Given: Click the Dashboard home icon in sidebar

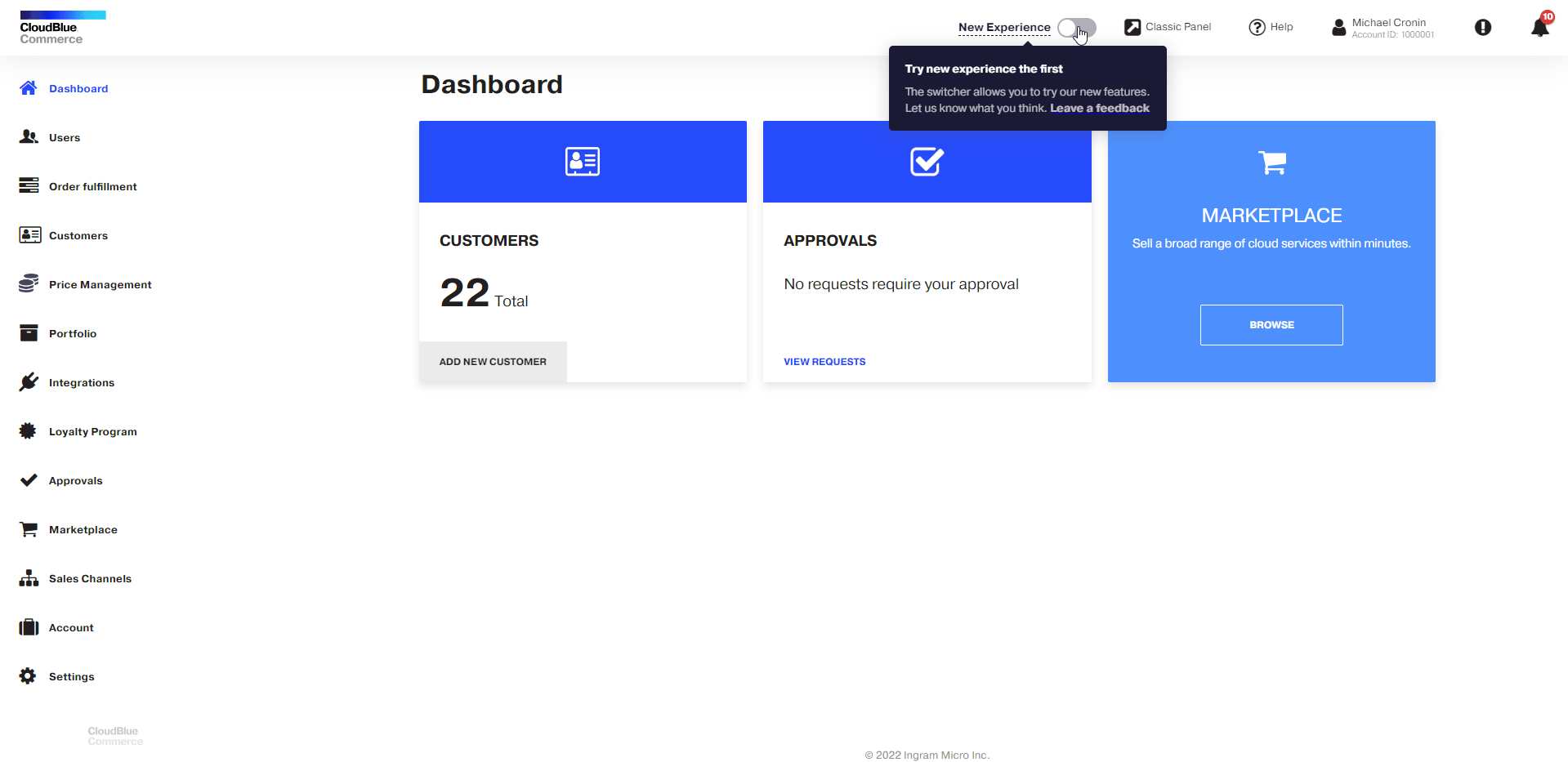Looking at the screenshot, I should click(x=29, y=88).
